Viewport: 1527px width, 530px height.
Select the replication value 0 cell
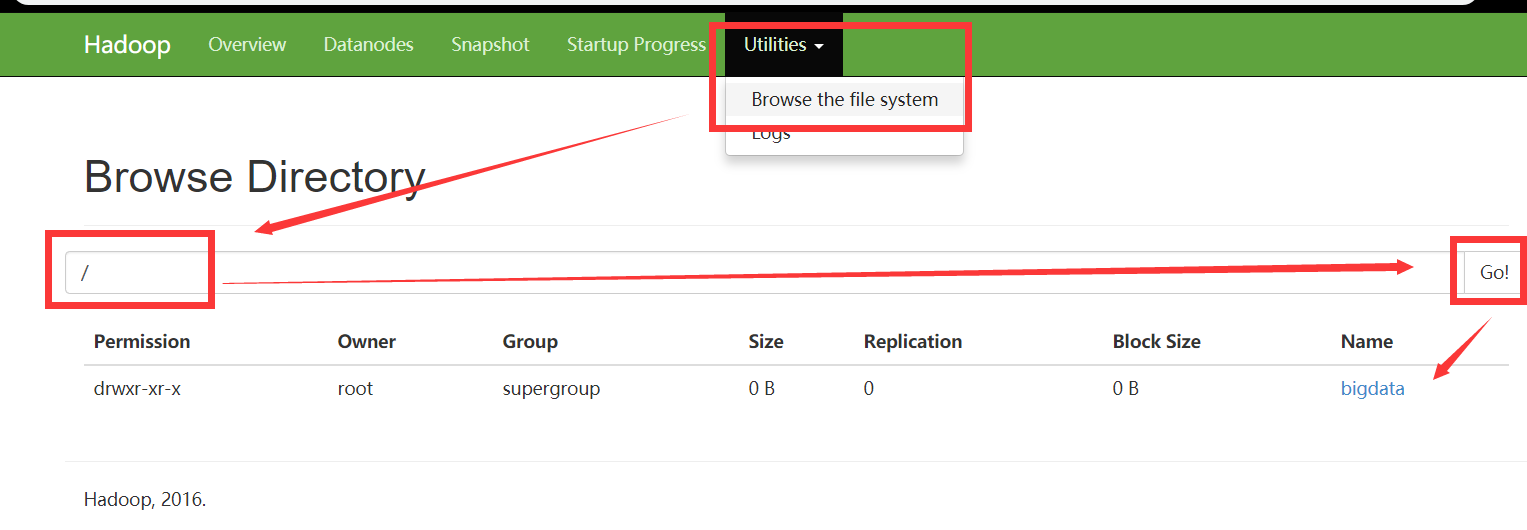point(869,389)
